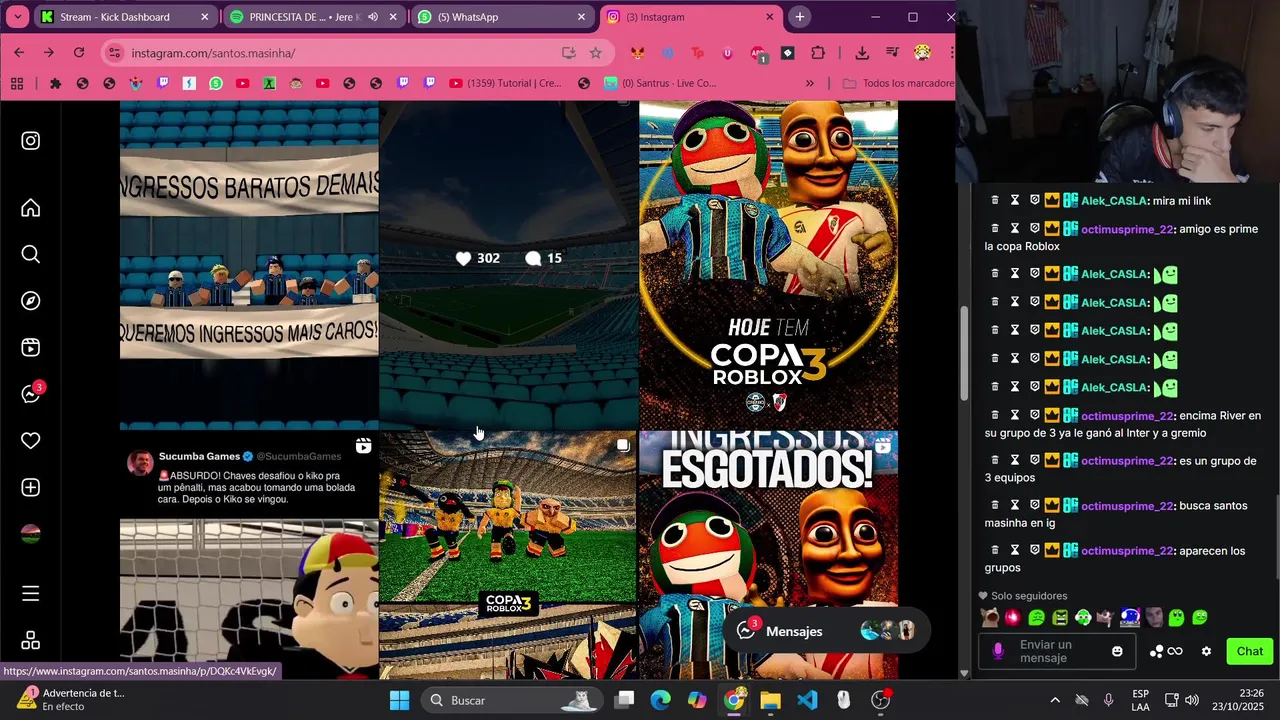Open new browser tab

tap(799, 17)
